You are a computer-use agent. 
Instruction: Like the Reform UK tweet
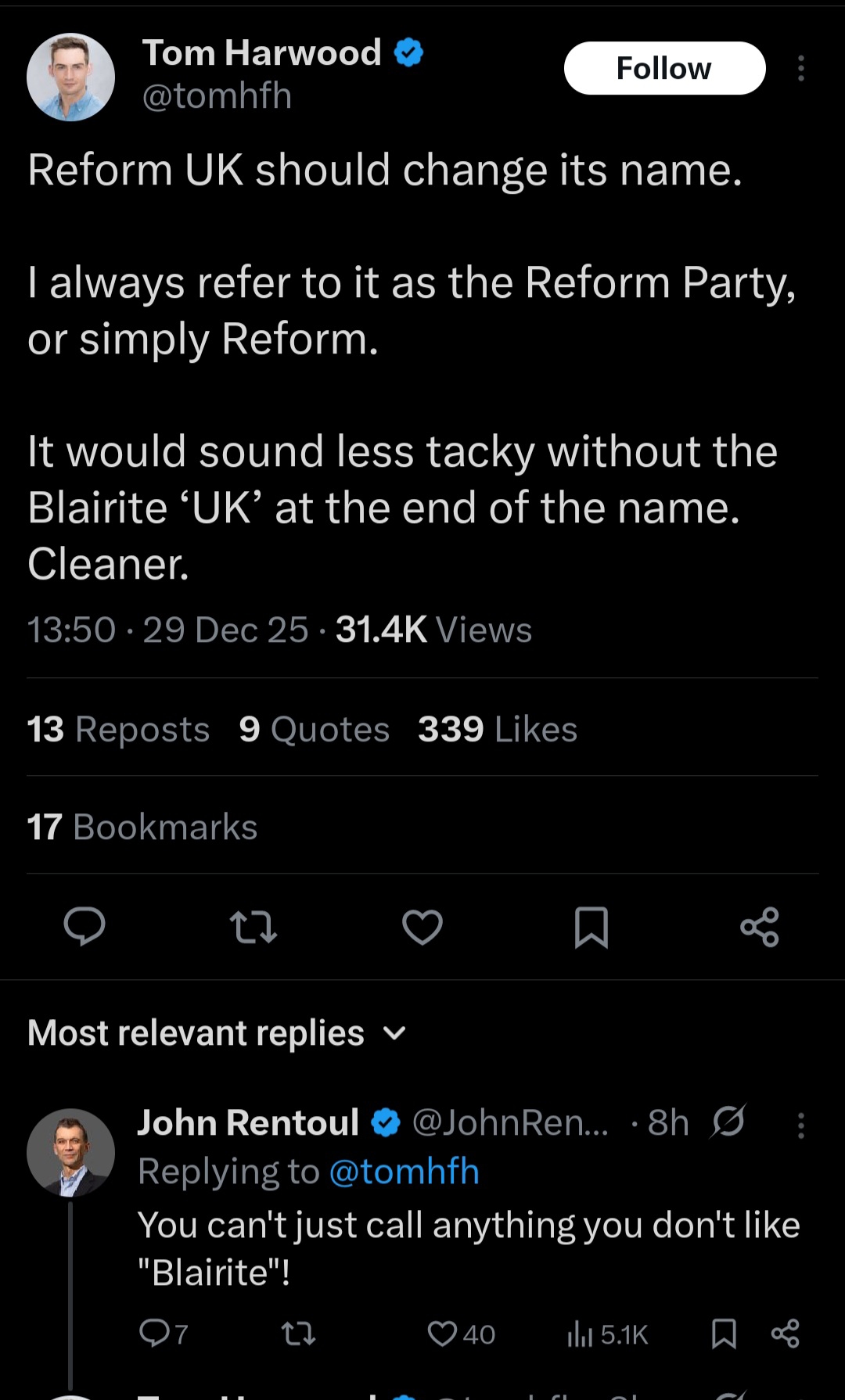pyautogui.click(x=422, y=927)
